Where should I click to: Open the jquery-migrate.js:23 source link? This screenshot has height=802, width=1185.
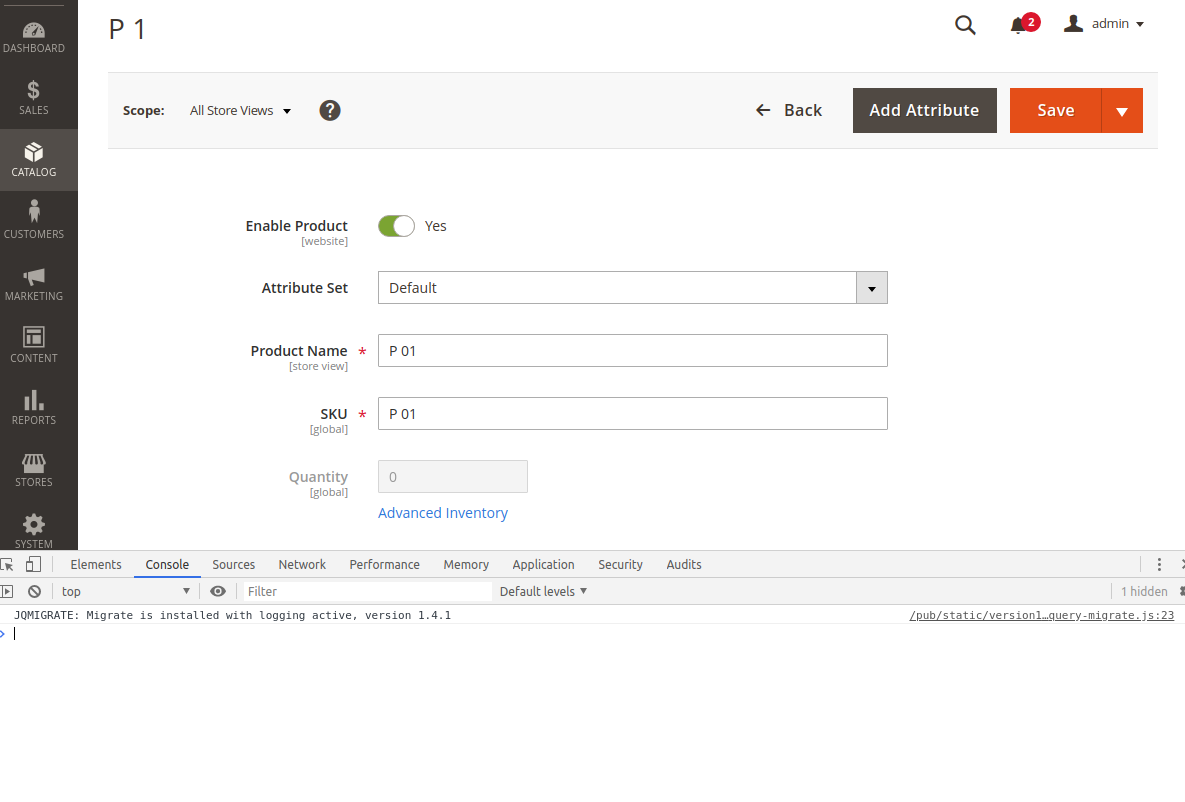pos(1041,615)
